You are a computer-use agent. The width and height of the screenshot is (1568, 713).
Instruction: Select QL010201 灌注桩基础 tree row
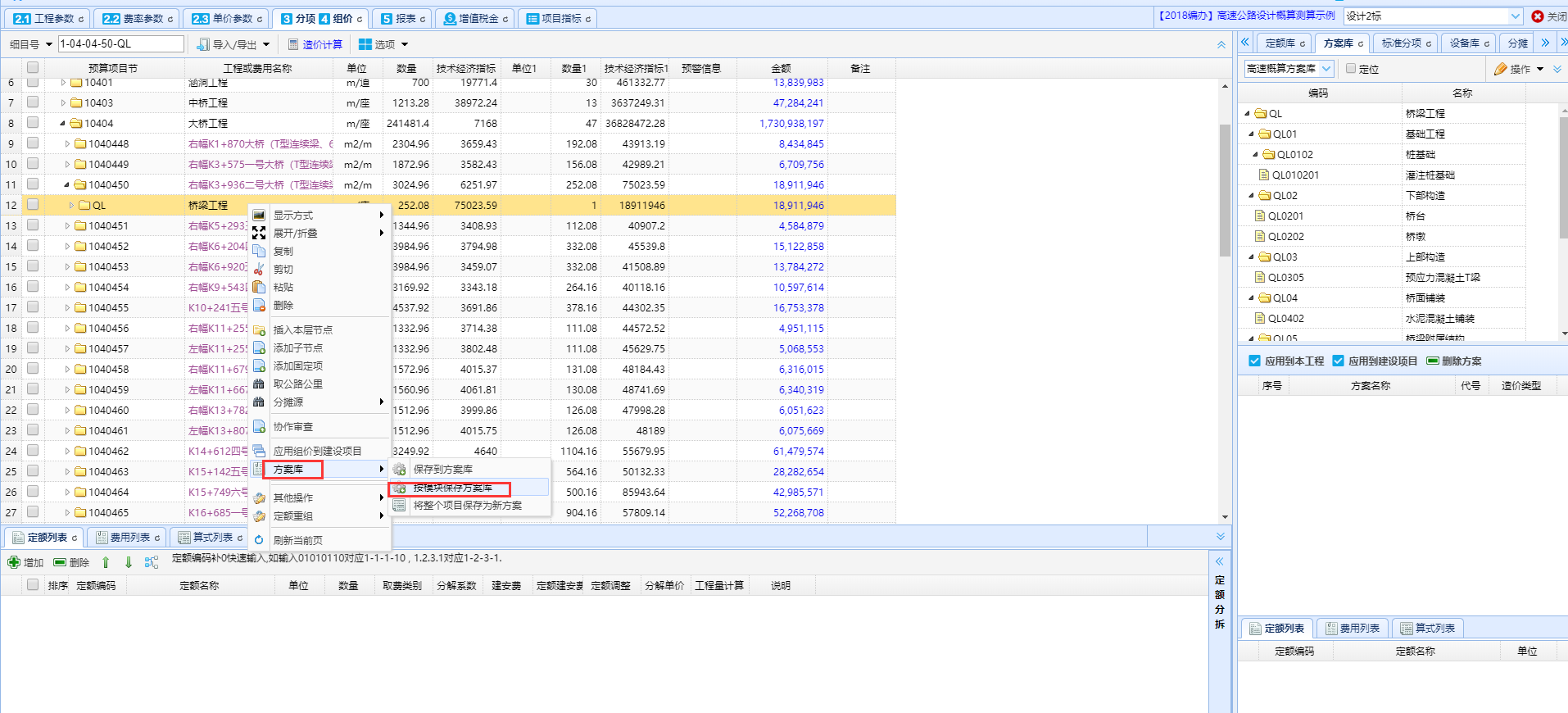[x=1382, y=175]
